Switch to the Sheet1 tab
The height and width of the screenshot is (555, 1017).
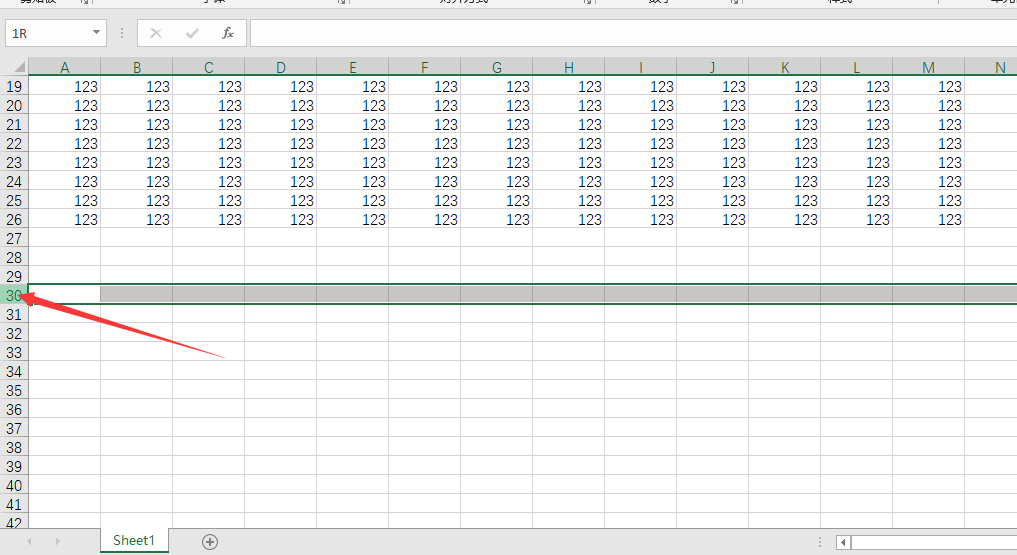[134, 540]
